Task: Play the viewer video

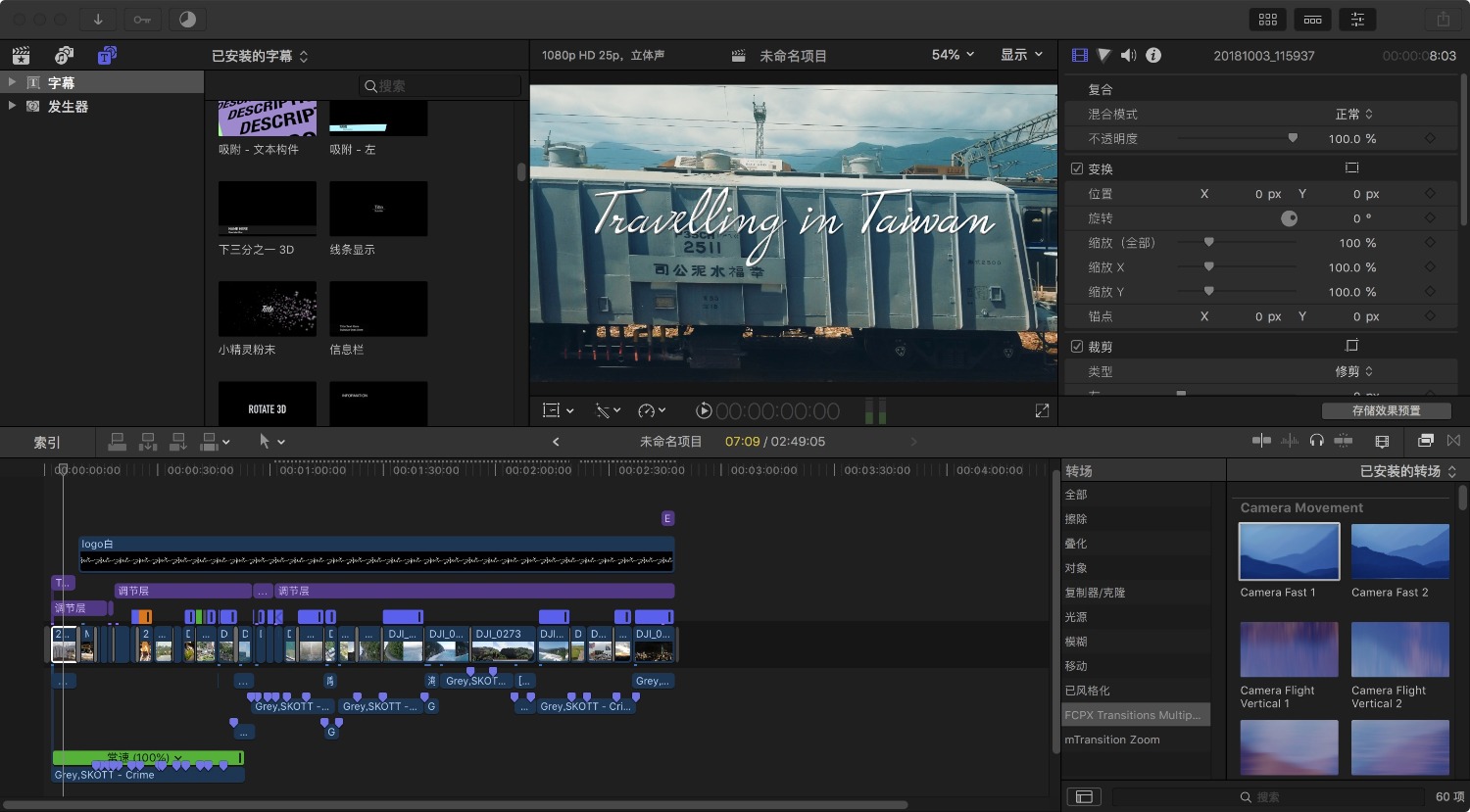Action: tap(704, 411)
